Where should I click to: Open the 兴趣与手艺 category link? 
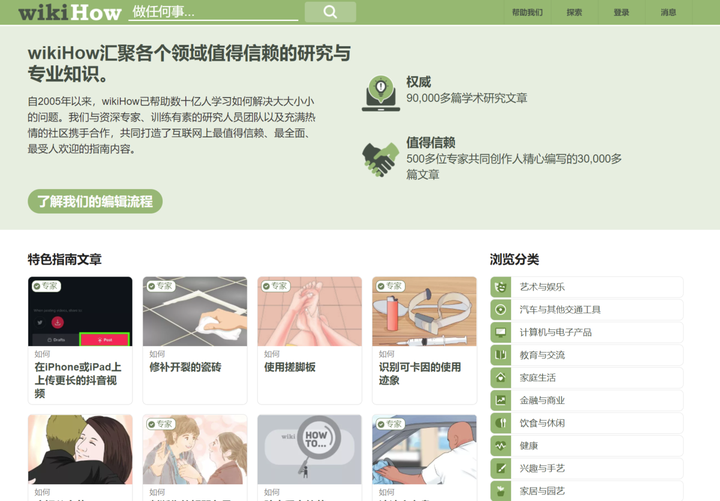[x=587, y=468]
